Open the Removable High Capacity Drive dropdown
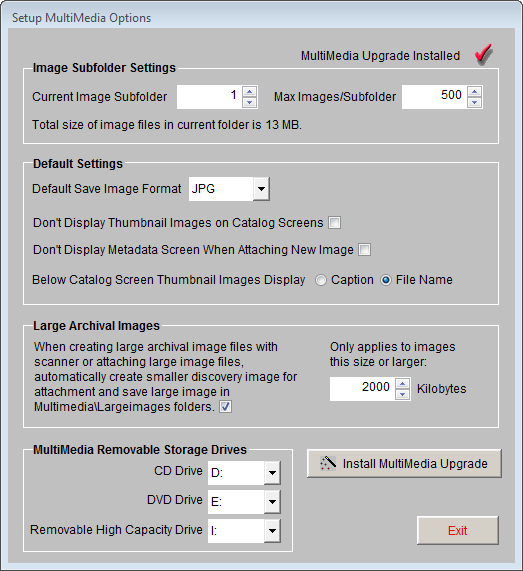The height and width of the screenshot is (571, 523). (272, 531)
